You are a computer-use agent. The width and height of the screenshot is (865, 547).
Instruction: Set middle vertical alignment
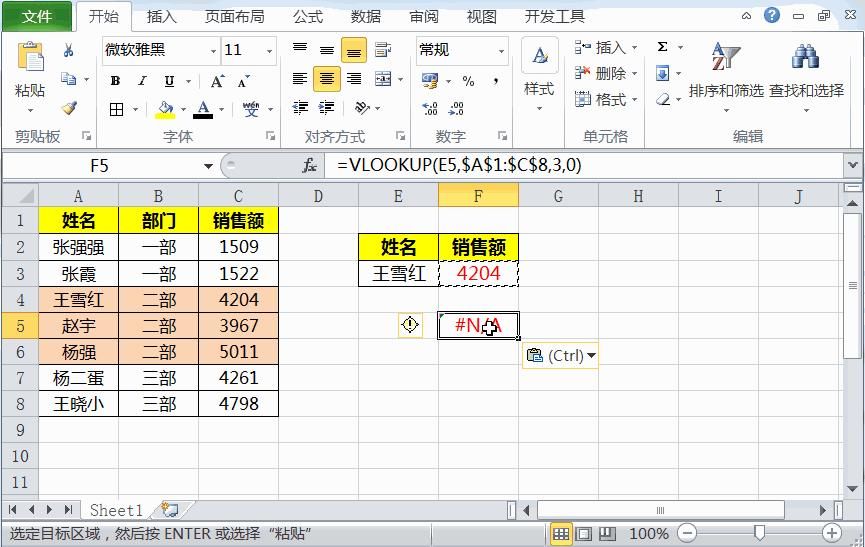pos(327,51)
